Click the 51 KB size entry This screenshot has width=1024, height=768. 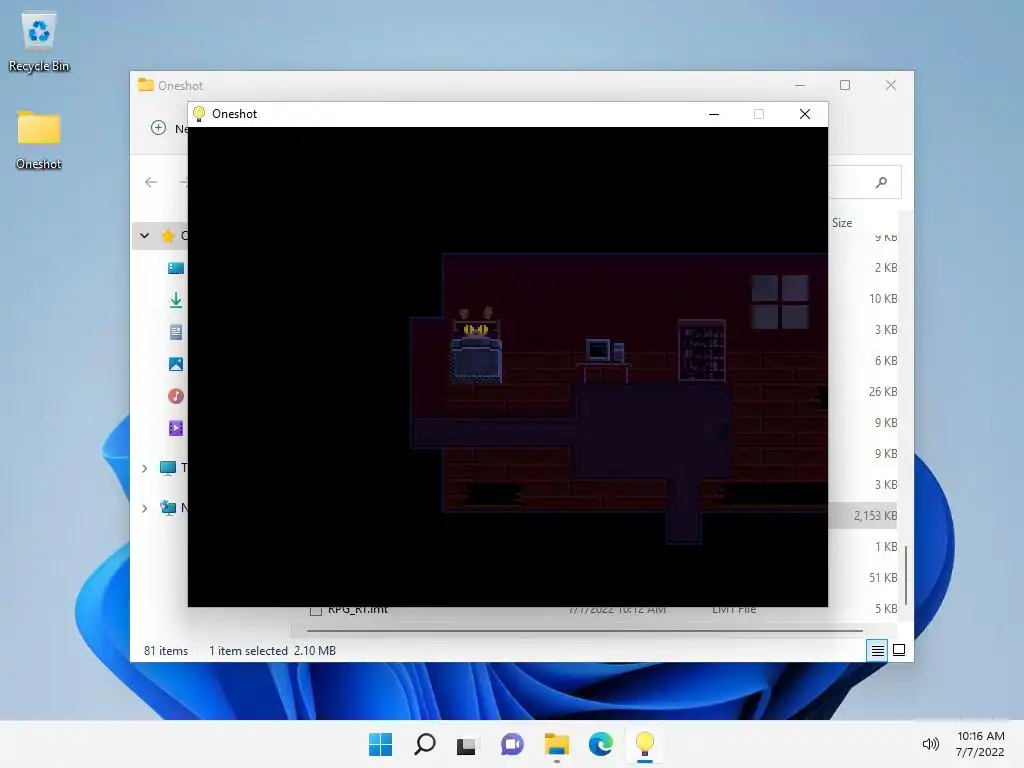point(883,577)
